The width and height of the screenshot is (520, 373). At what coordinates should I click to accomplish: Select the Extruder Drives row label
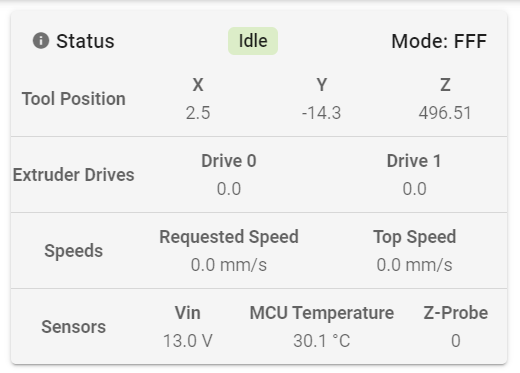(74, 175)
